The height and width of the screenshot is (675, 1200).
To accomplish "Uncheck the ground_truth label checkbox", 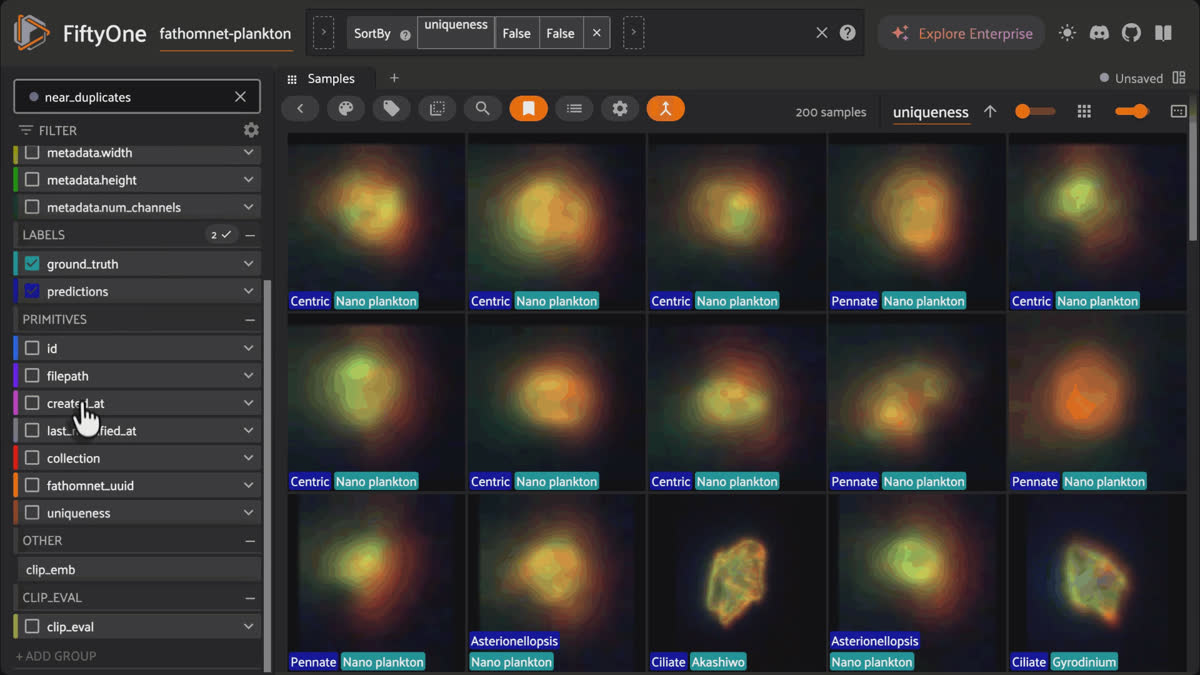I will point(32,264).
